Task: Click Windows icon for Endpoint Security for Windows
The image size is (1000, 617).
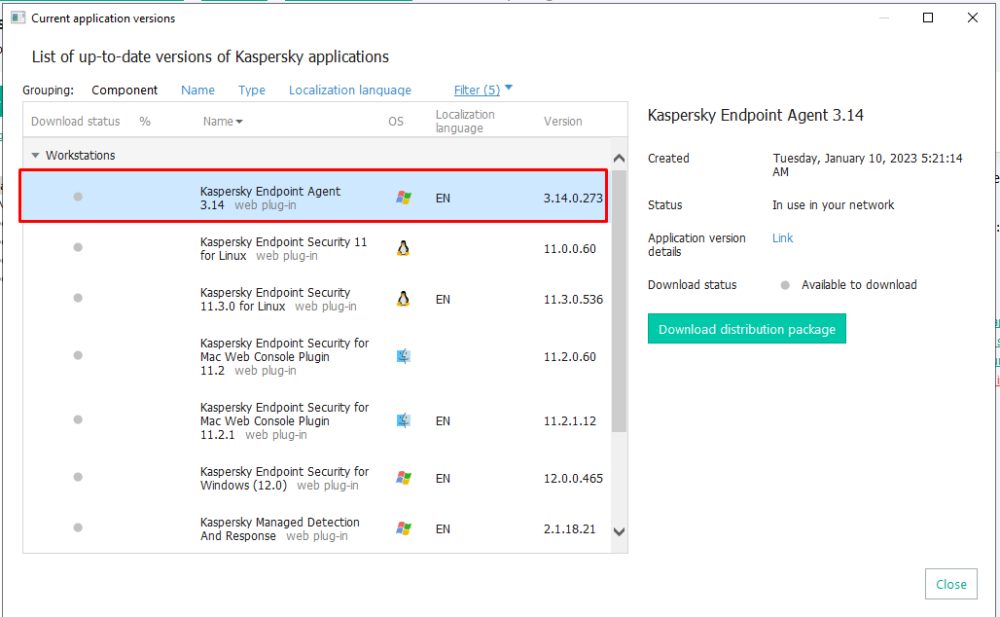Action: pyautogui.click(x=403, y=478)
